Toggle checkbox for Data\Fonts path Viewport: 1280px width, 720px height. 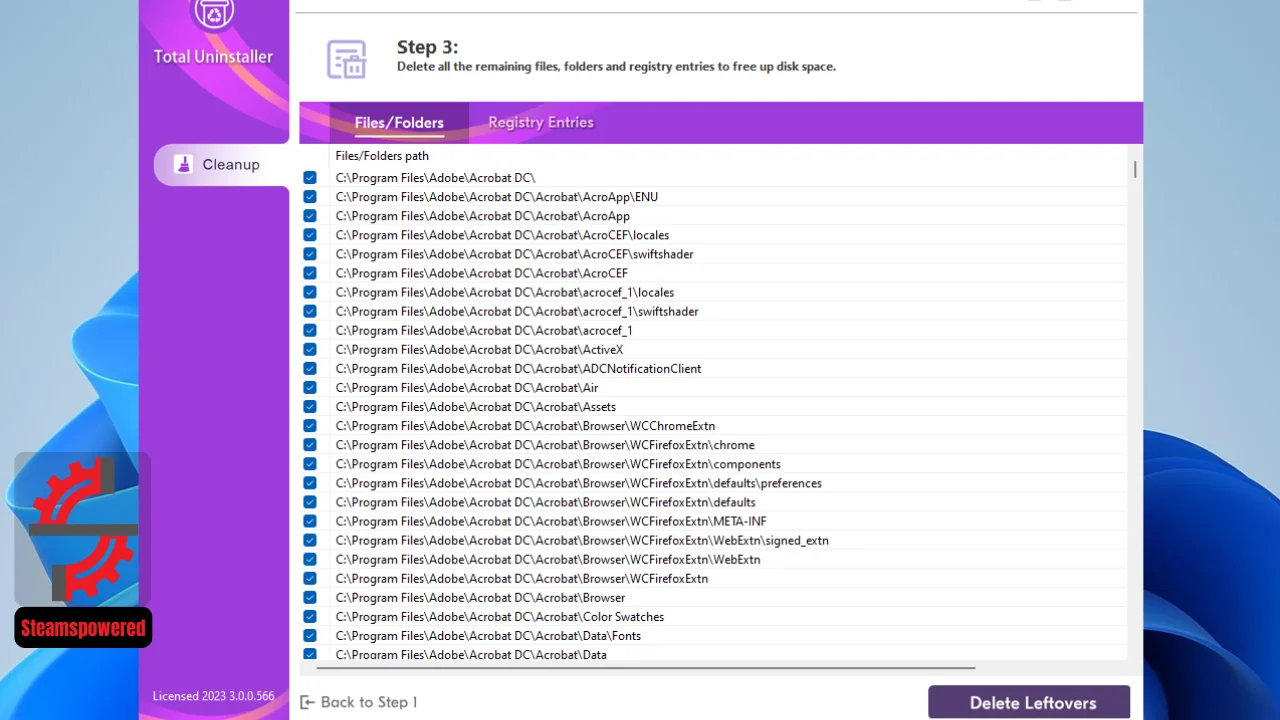click(310, 636)
